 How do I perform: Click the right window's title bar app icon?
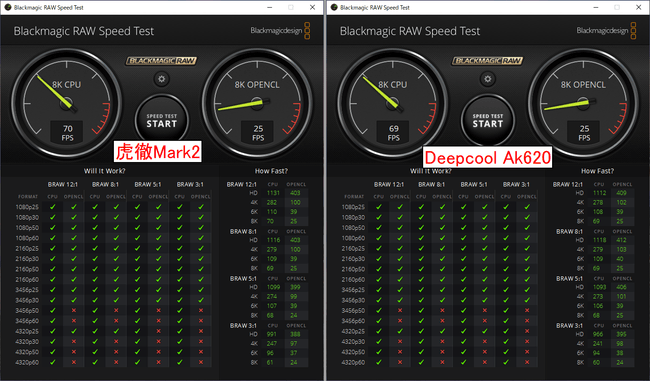[334, 7]
